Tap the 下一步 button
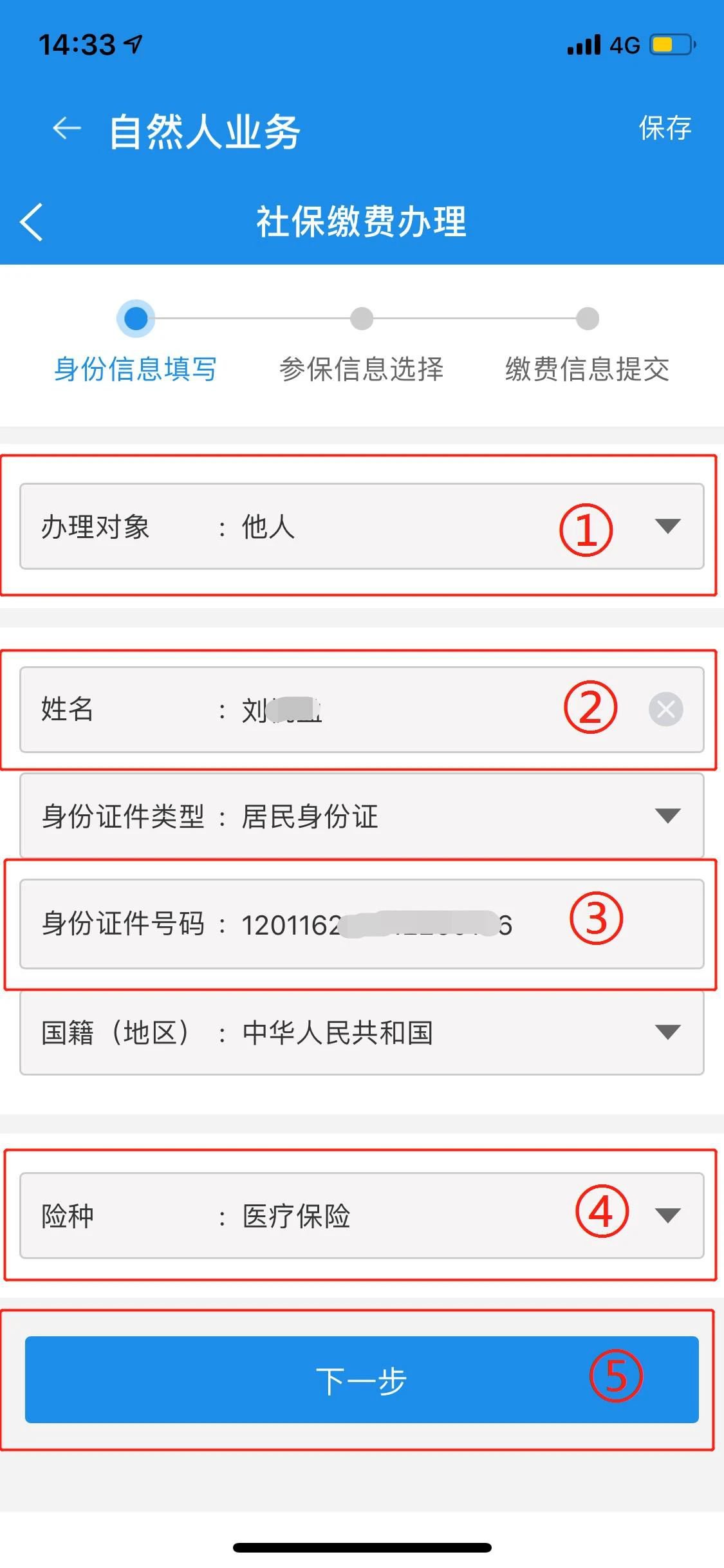Screen dimensions: 724x1568 coord(362,1380)
